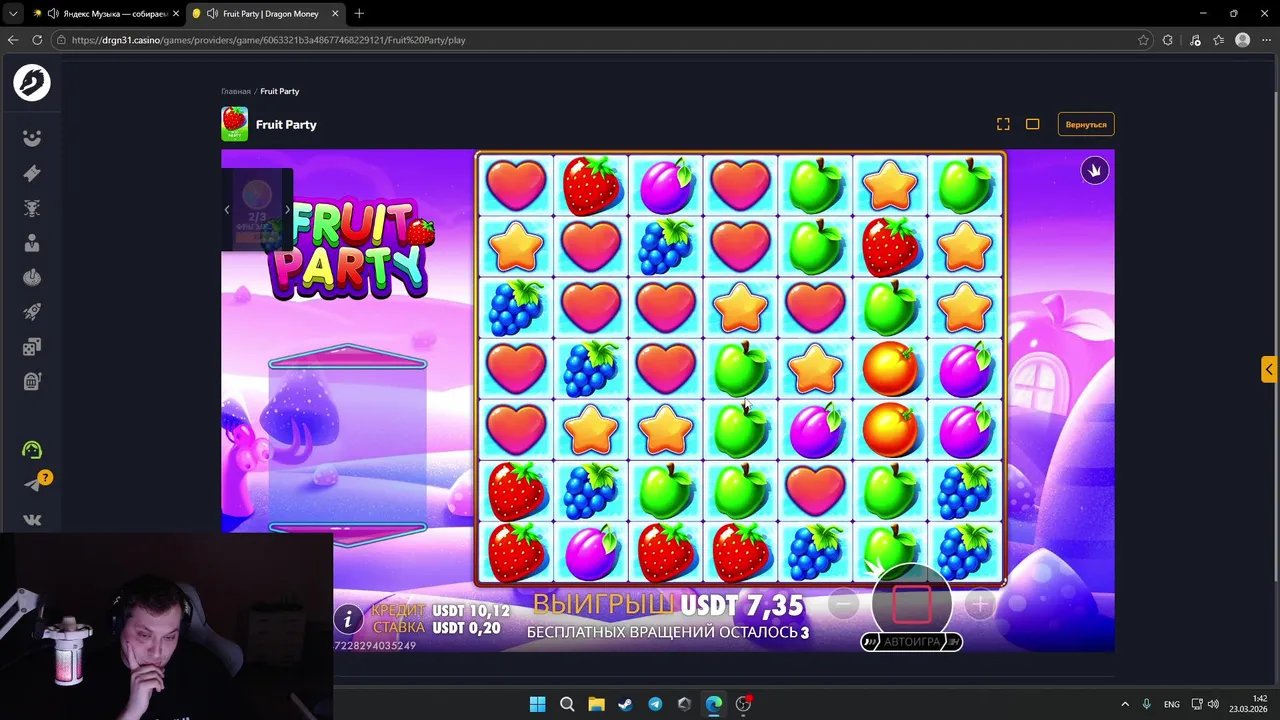Click the credit value USDT 10,12
This screenshot has width=1280, height=720.
pos(471,610)
